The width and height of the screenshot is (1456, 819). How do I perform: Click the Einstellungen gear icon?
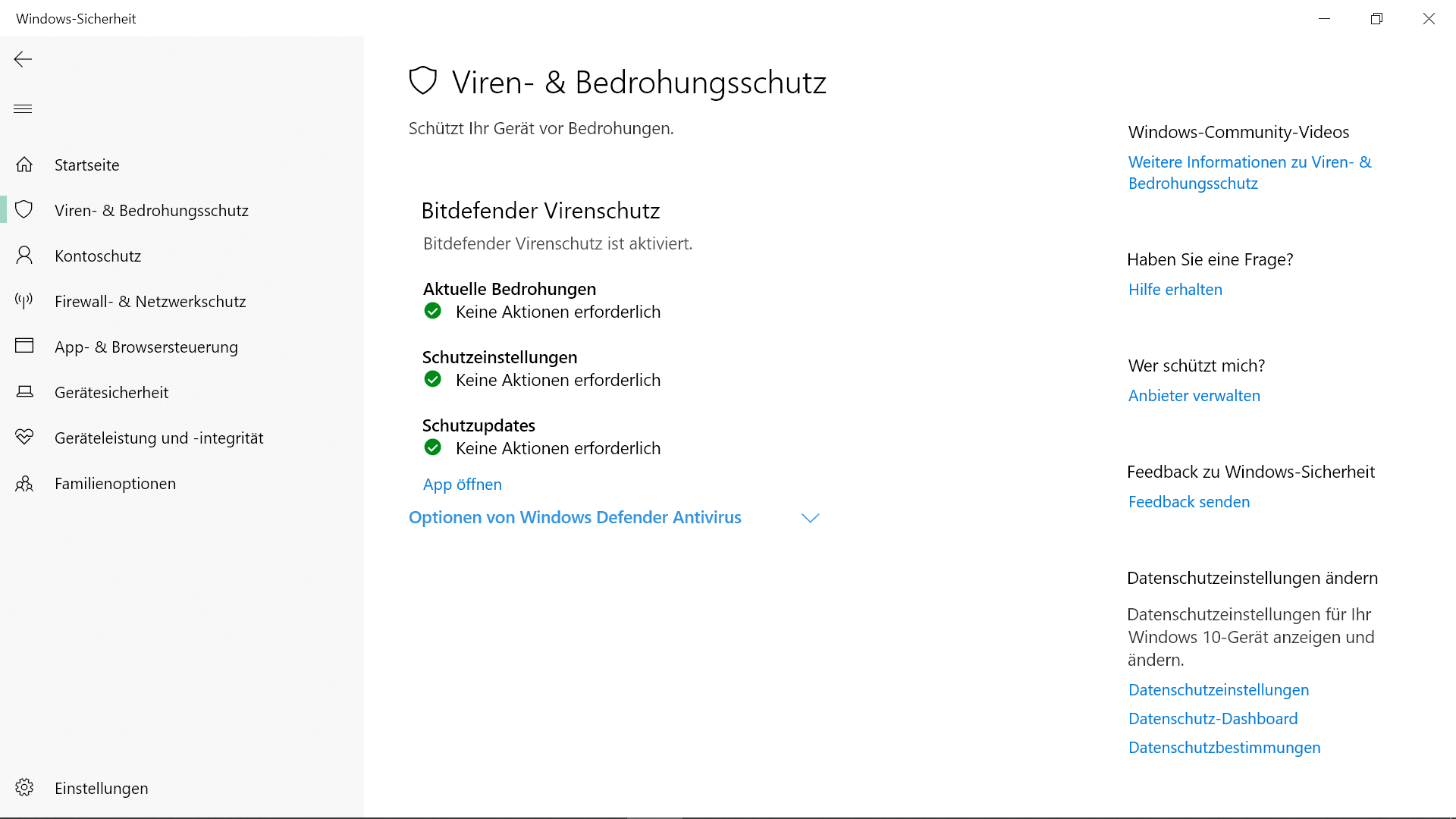(x=24, y=788)
